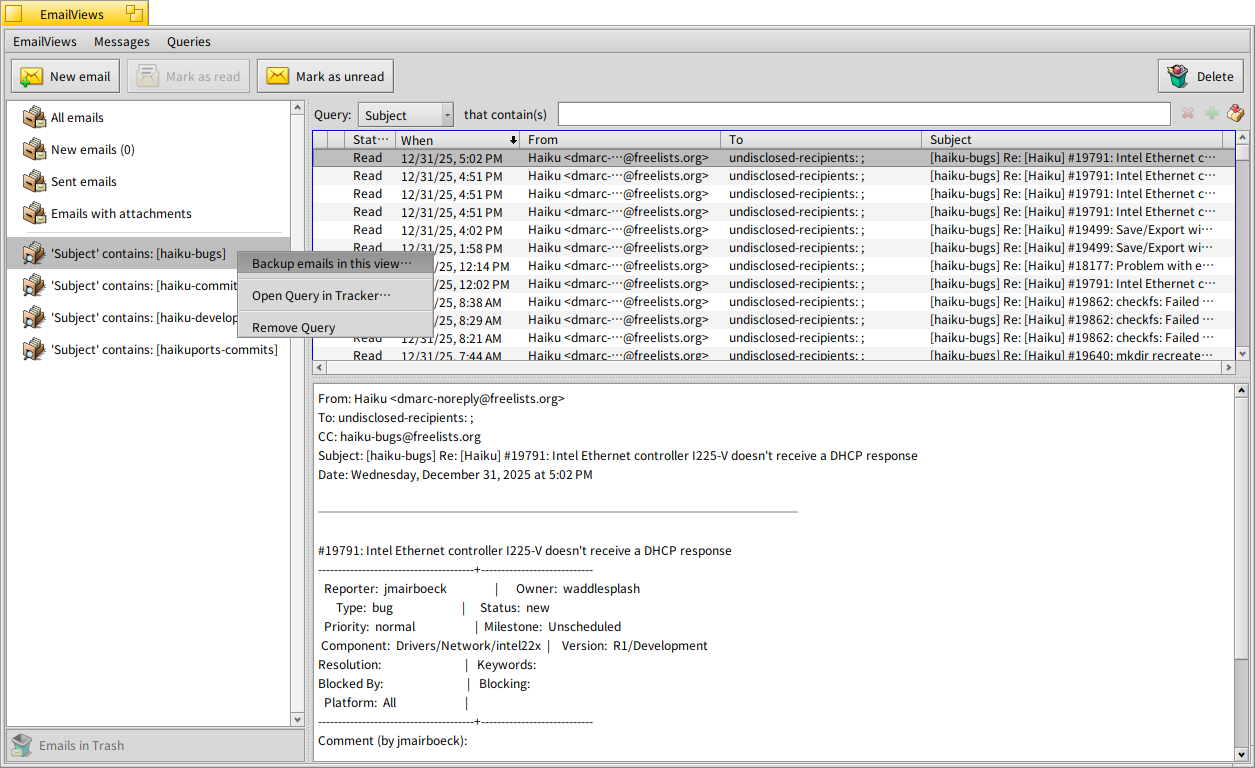Sort emails by the When column
Image resolution: width=1255 pixels, height=768 pixels.
457,140
